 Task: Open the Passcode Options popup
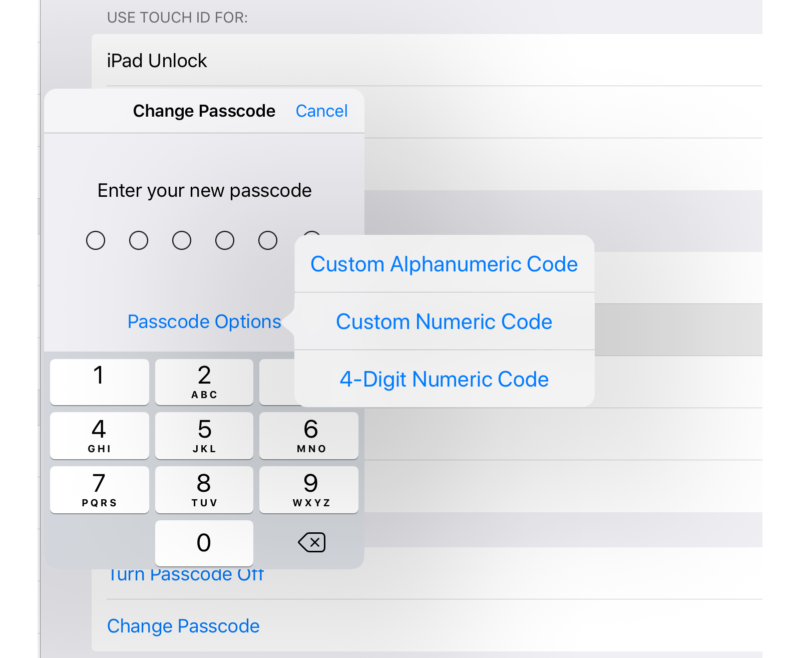[204, 321]
